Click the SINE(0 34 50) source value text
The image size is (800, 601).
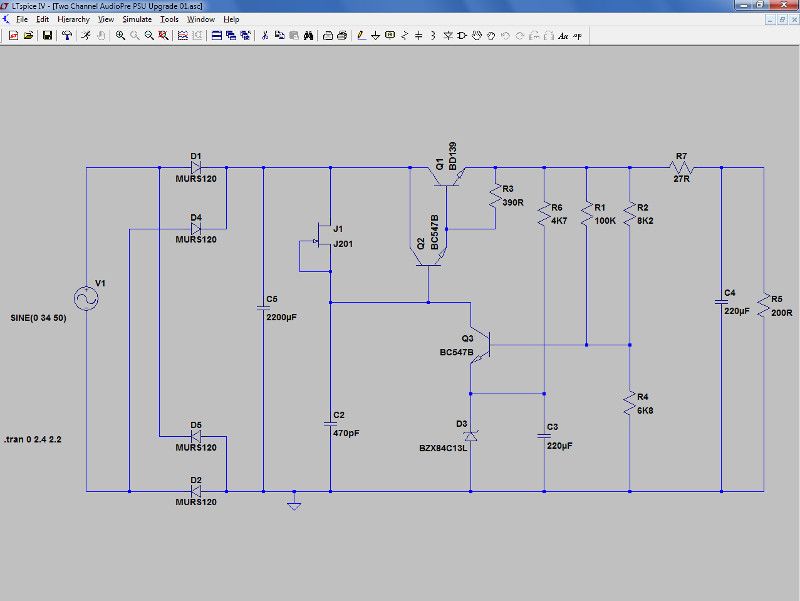(38, 318)
